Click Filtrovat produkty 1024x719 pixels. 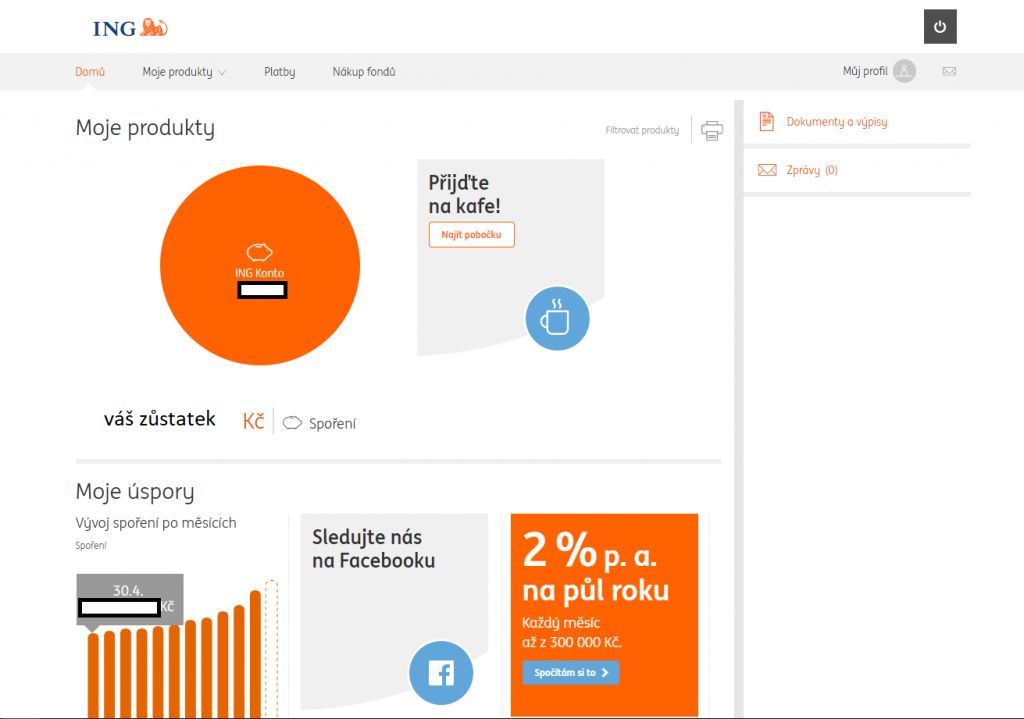point(642,130)
